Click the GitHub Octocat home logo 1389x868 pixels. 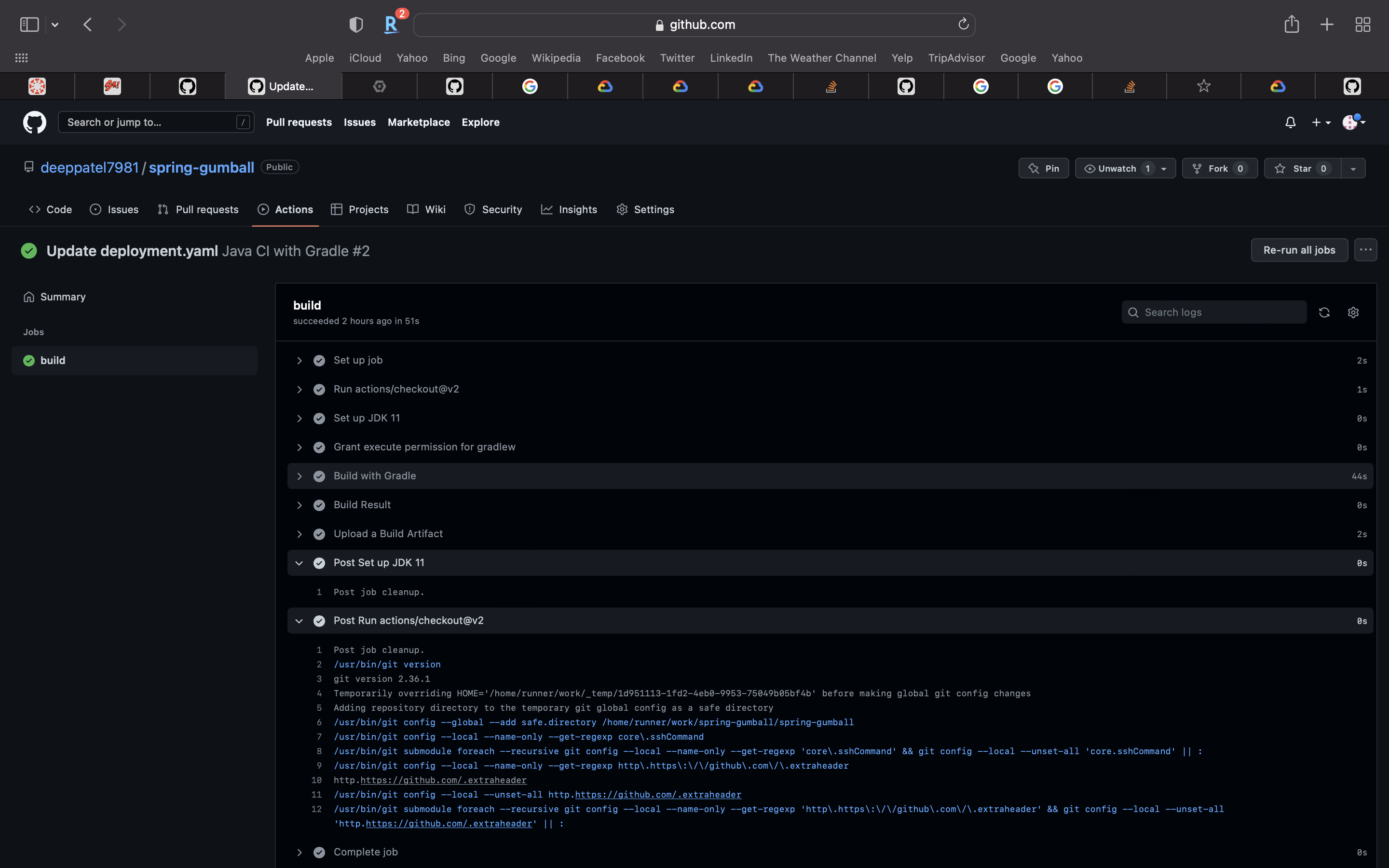tap(34, 122)
